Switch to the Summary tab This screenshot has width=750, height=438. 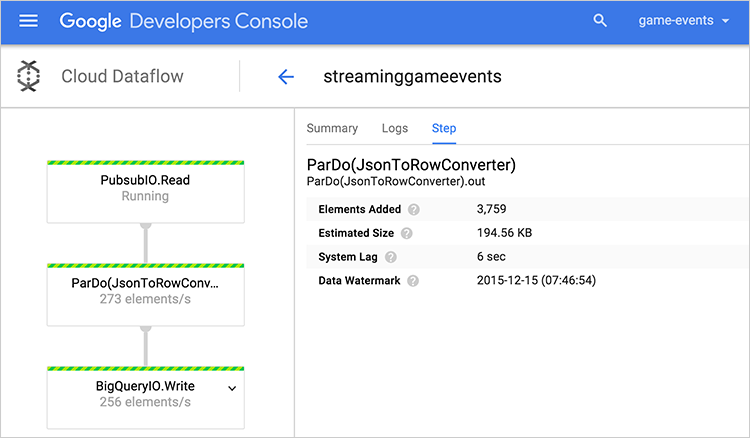[x=332, y=128]
